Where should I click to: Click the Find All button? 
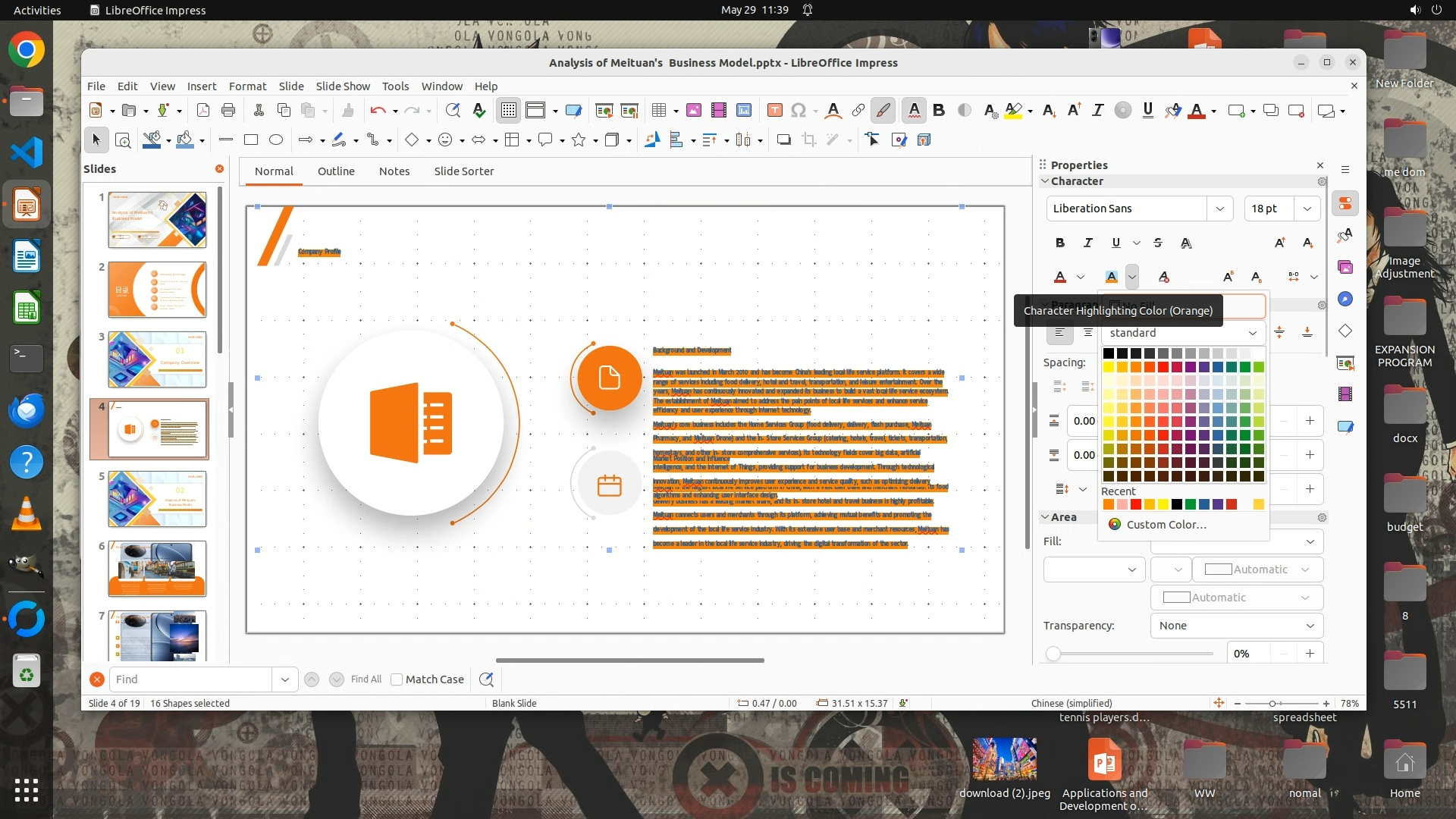click(366, 679)
